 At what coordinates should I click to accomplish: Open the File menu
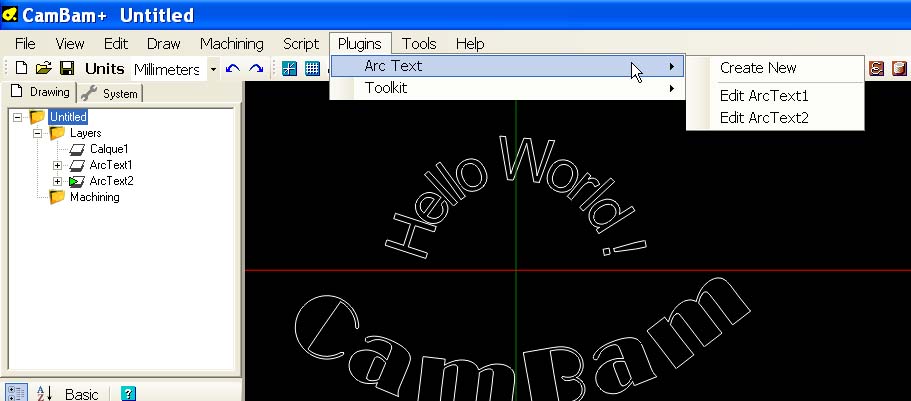25,44
